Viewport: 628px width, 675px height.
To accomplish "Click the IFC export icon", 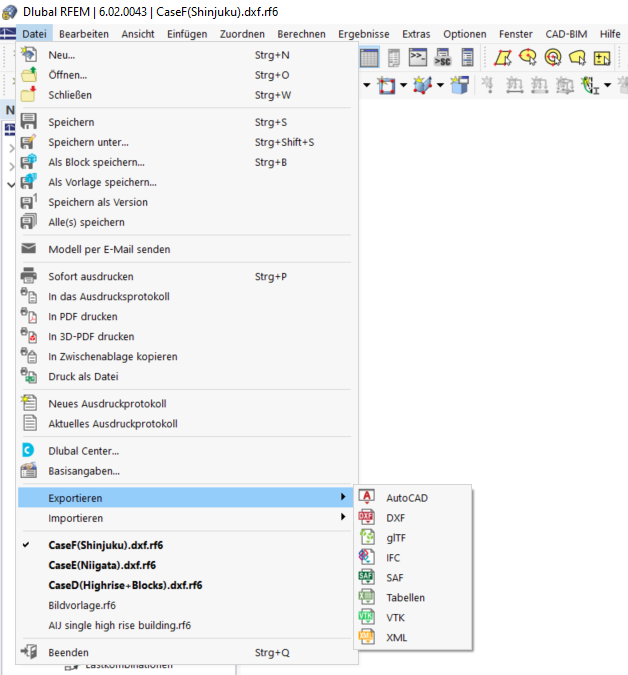I will click(x=367, y=557).
